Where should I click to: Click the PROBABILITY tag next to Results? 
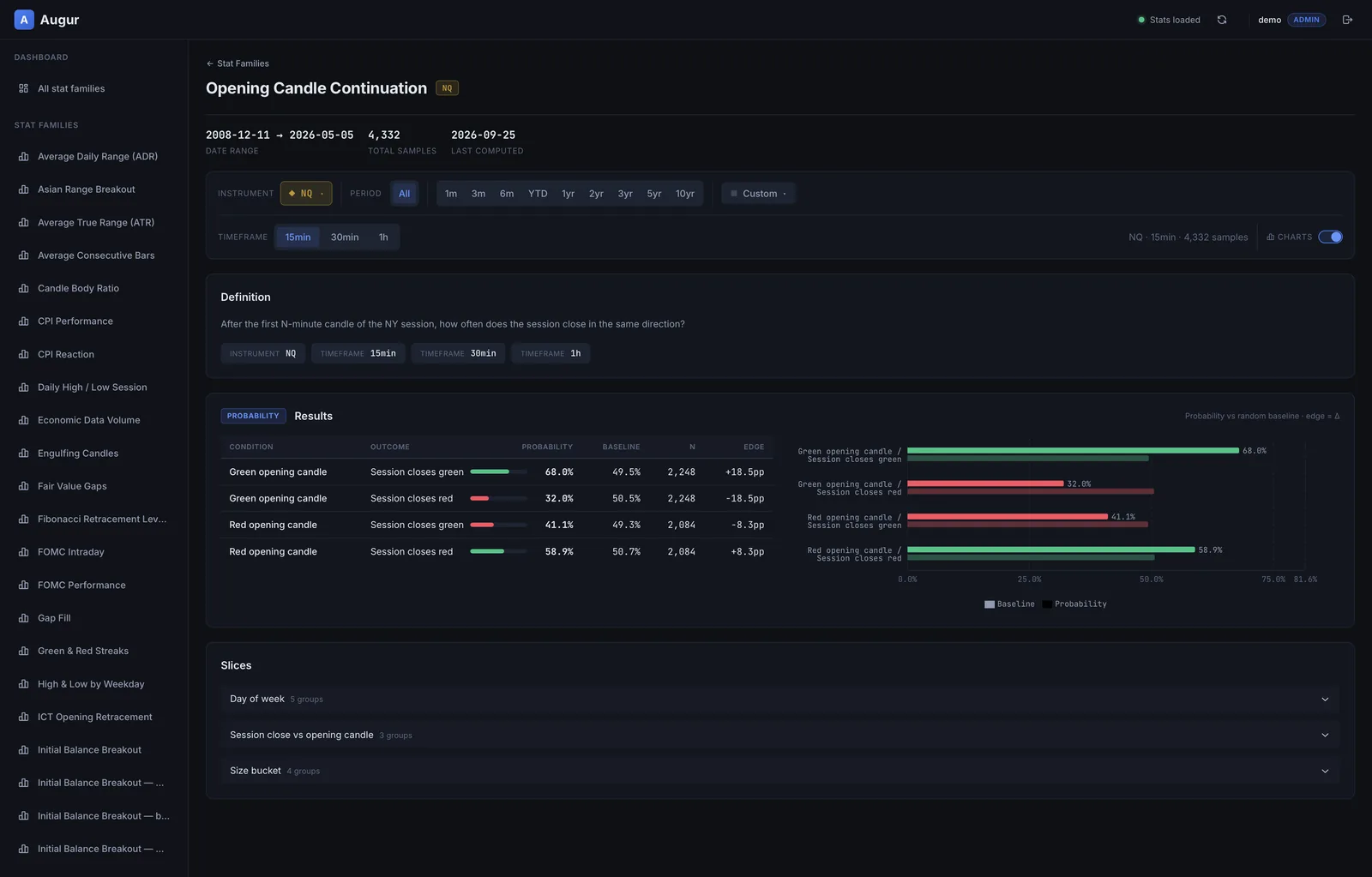[253, 416]
